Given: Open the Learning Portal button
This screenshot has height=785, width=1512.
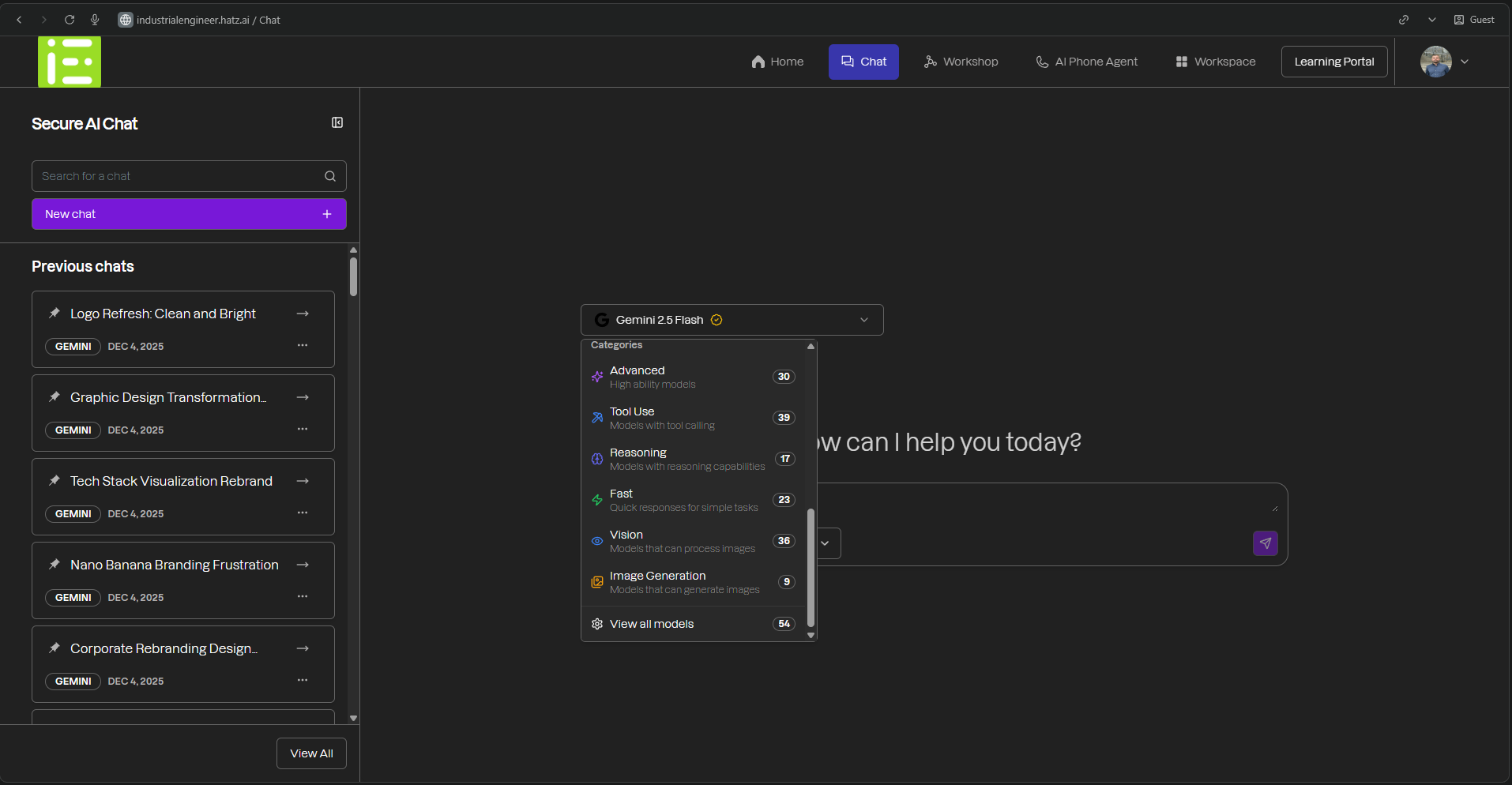Looking at the screenshot, I should pyautogui.click(x=1333, y=62).
